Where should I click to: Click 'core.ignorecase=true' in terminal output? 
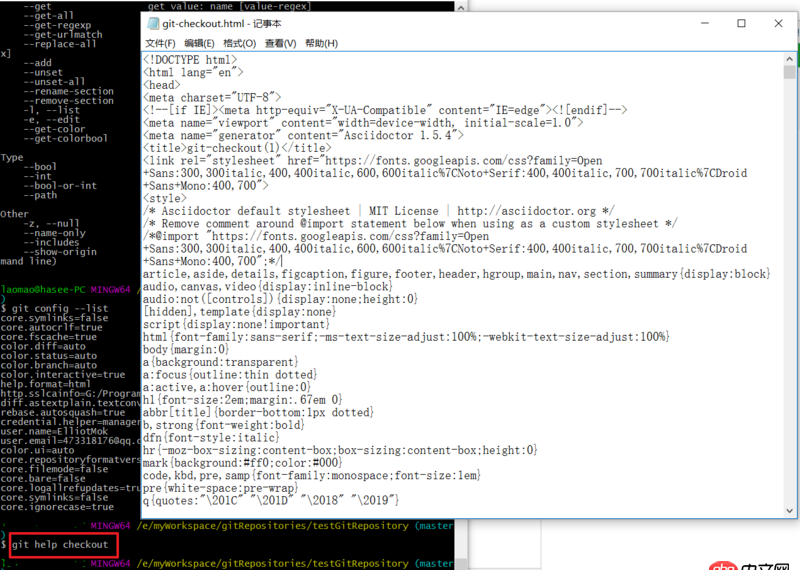coord(57,507)
